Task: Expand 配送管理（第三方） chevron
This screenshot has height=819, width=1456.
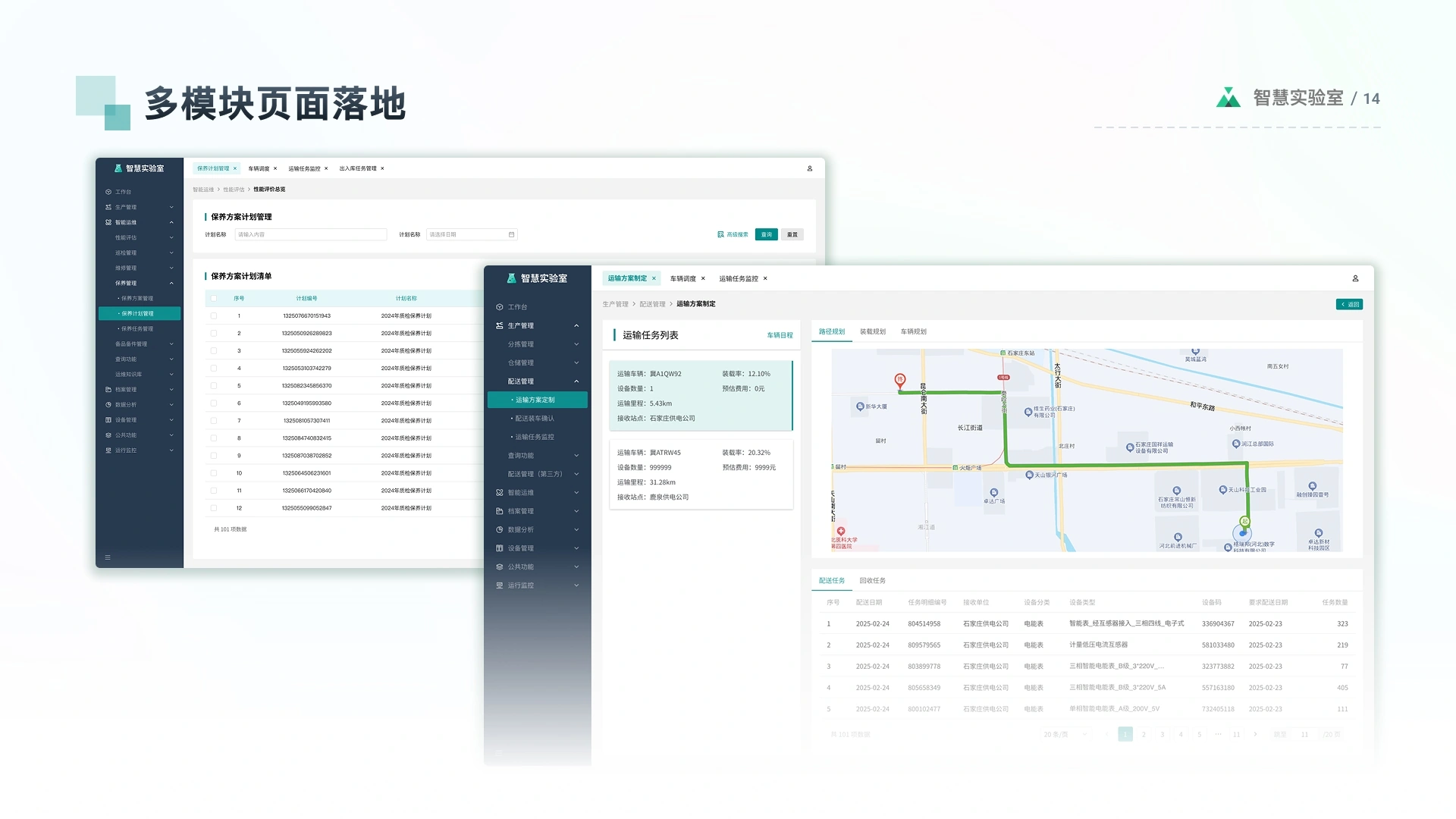Action: click(x=576, y=474)
